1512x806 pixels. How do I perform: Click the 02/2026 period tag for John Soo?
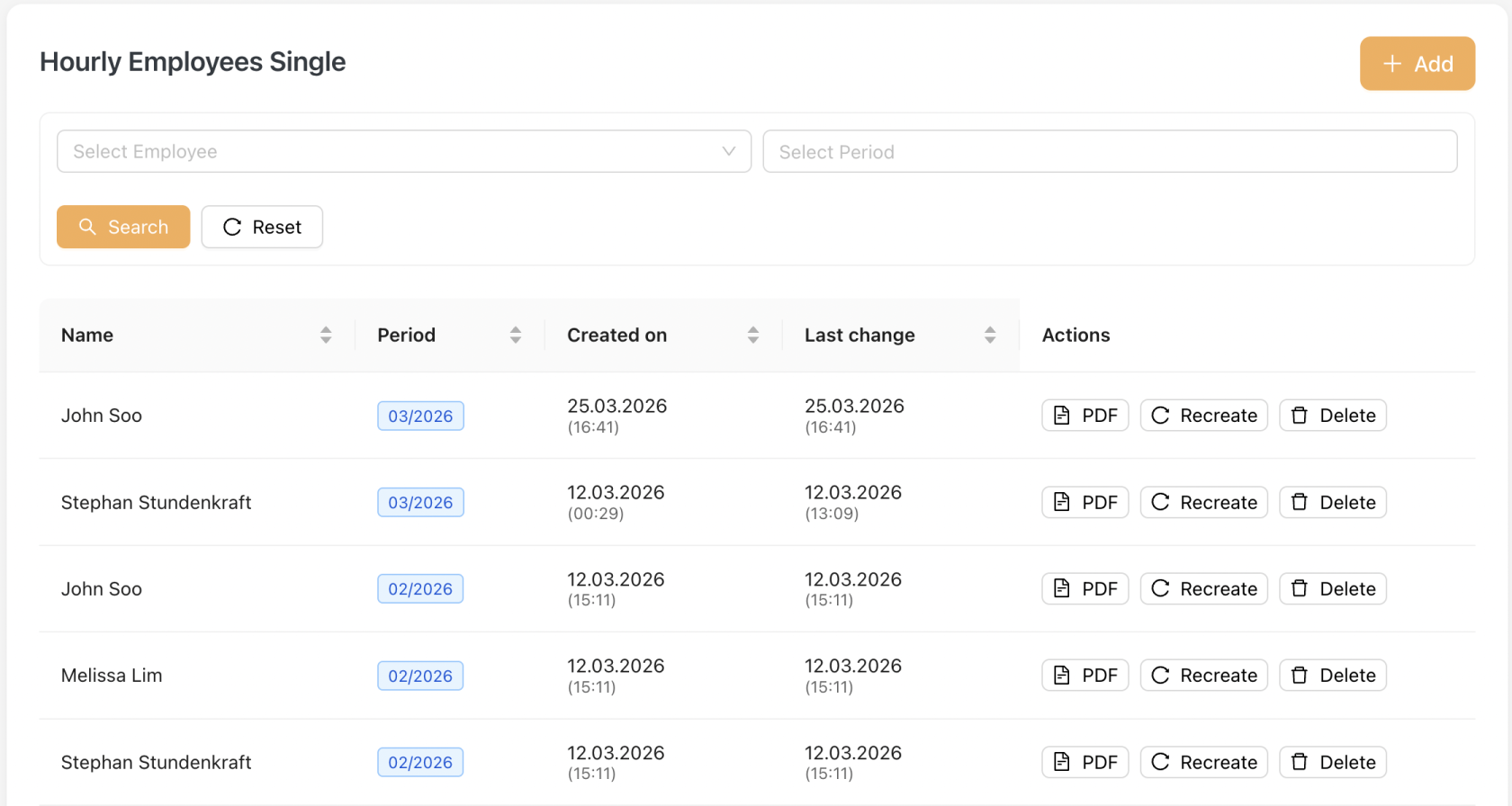pos(420,589)
